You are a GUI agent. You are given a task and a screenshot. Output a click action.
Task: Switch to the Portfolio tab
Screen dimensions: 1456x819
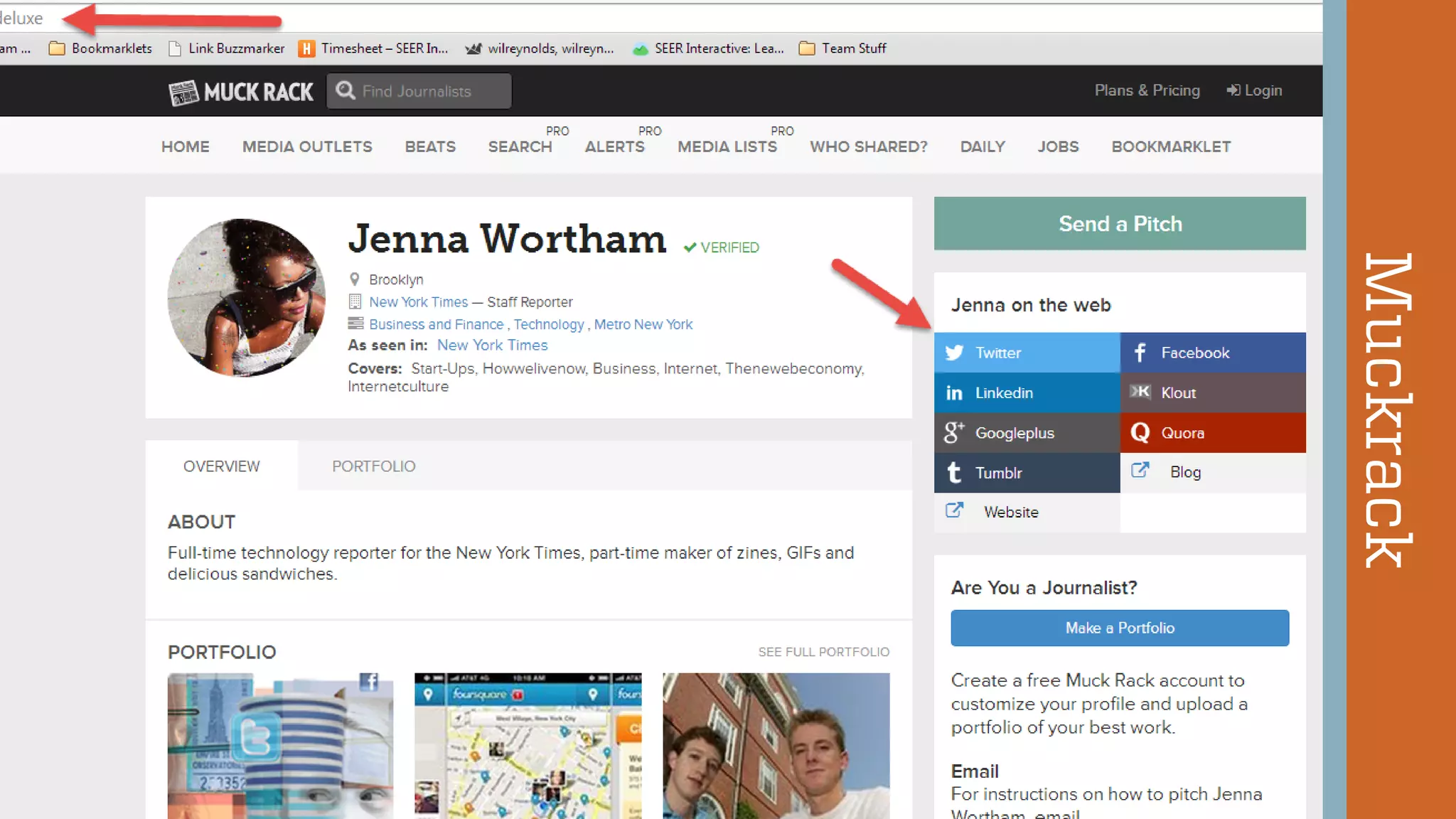coord(373,466)
